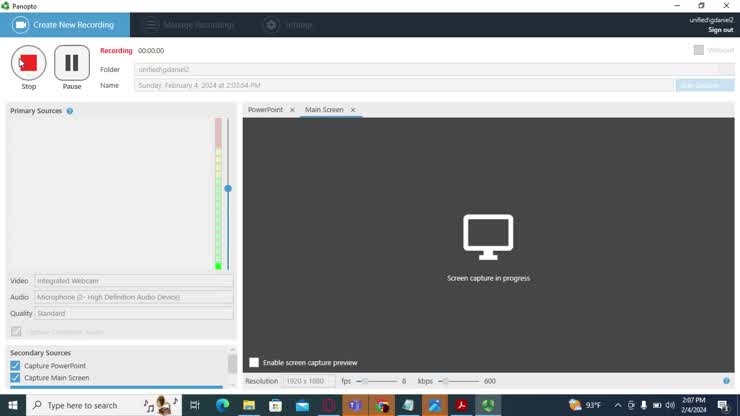This screenshot has width=740, height=416.
Task: Open the Video source dropdown
Action: pyautogui.click(x=133, y=281)
